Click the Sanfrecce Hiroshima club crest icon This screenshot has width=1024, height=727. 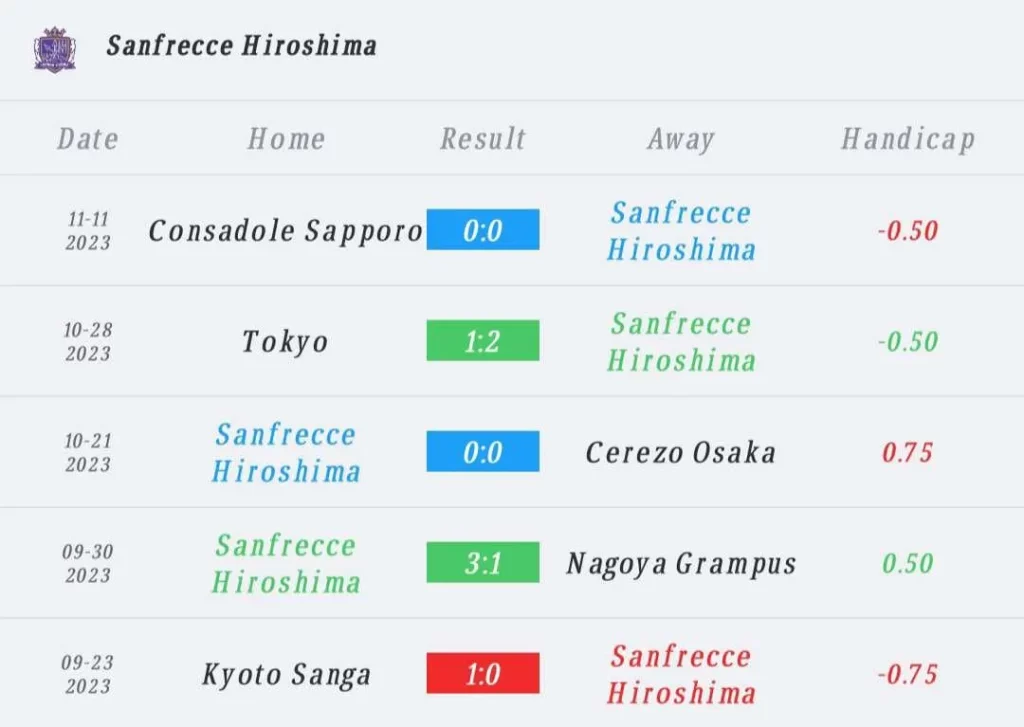[55, 49]
